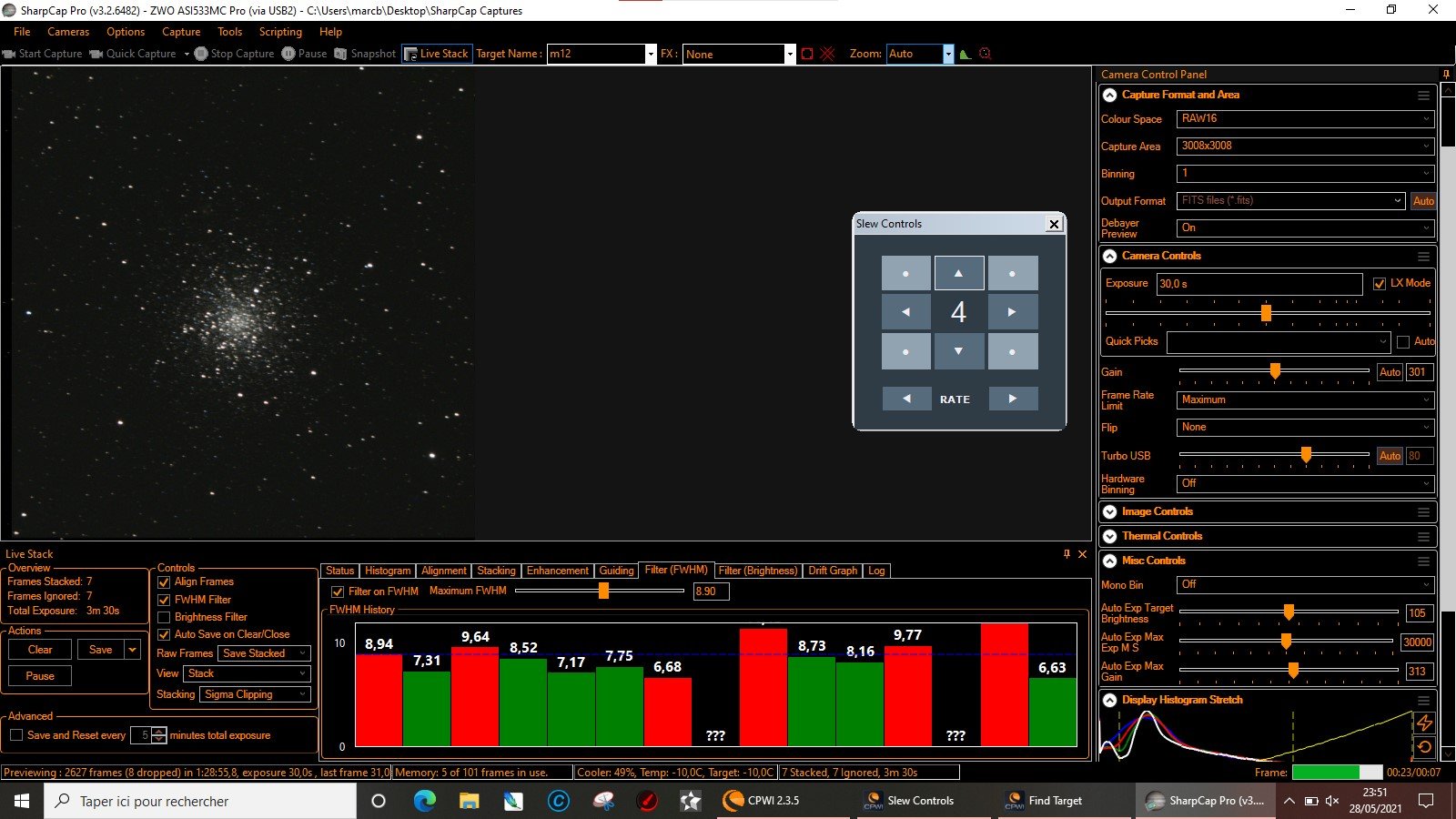Click the histogram auto-stretch lightning icon
This screenshot has width=1456, height=819.
coord(1424,723)
